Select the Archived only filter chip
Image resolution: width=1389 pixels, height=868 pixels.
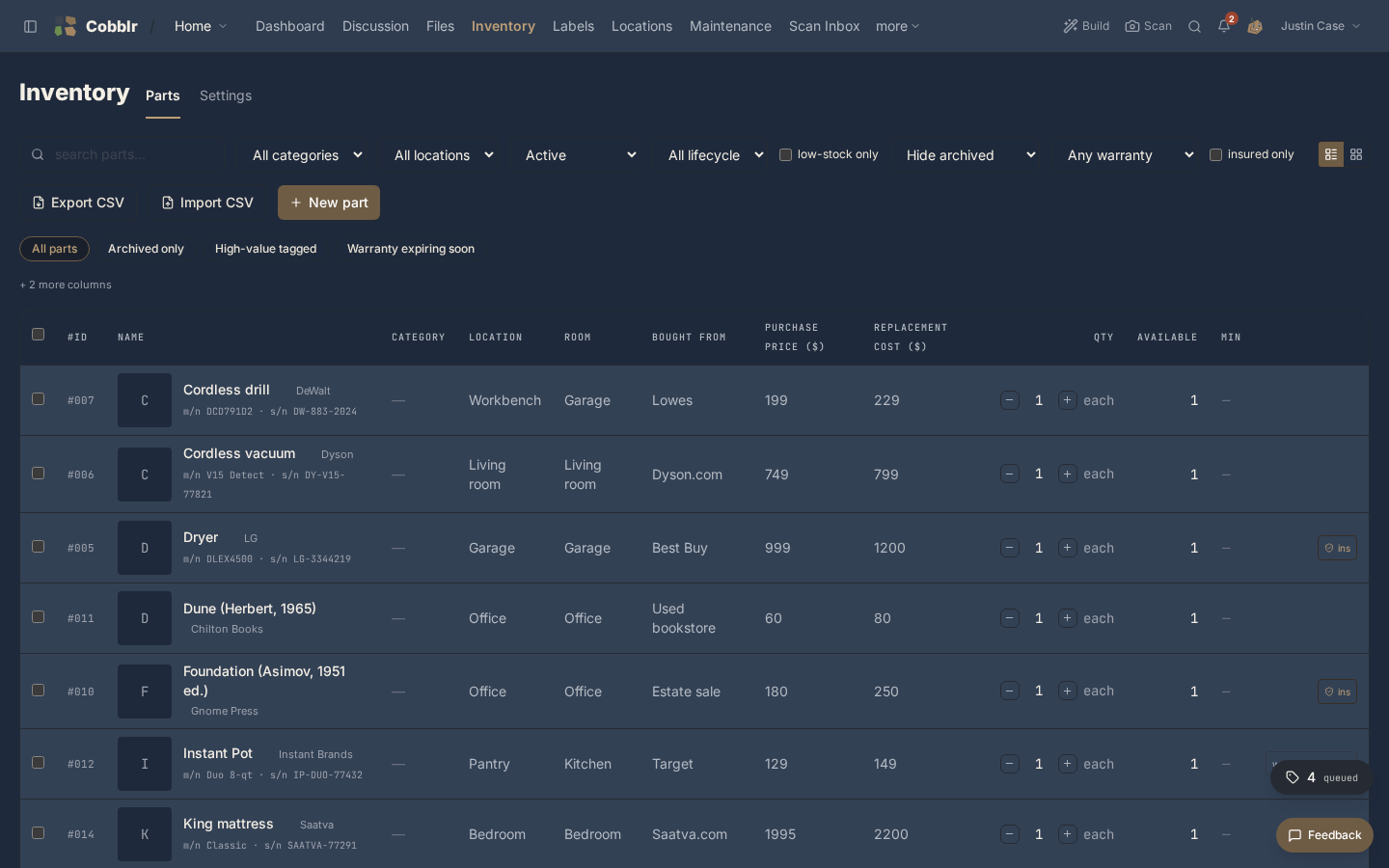point(146,249)
